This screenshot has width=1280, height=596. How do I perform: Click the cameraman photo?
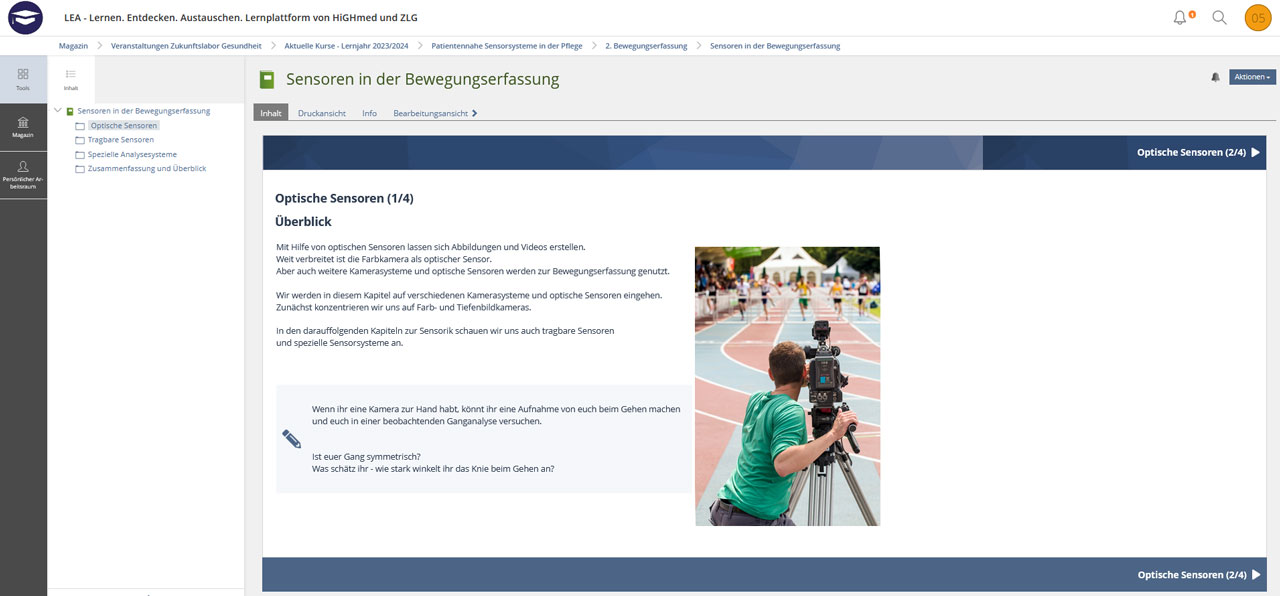coord(787,386)
